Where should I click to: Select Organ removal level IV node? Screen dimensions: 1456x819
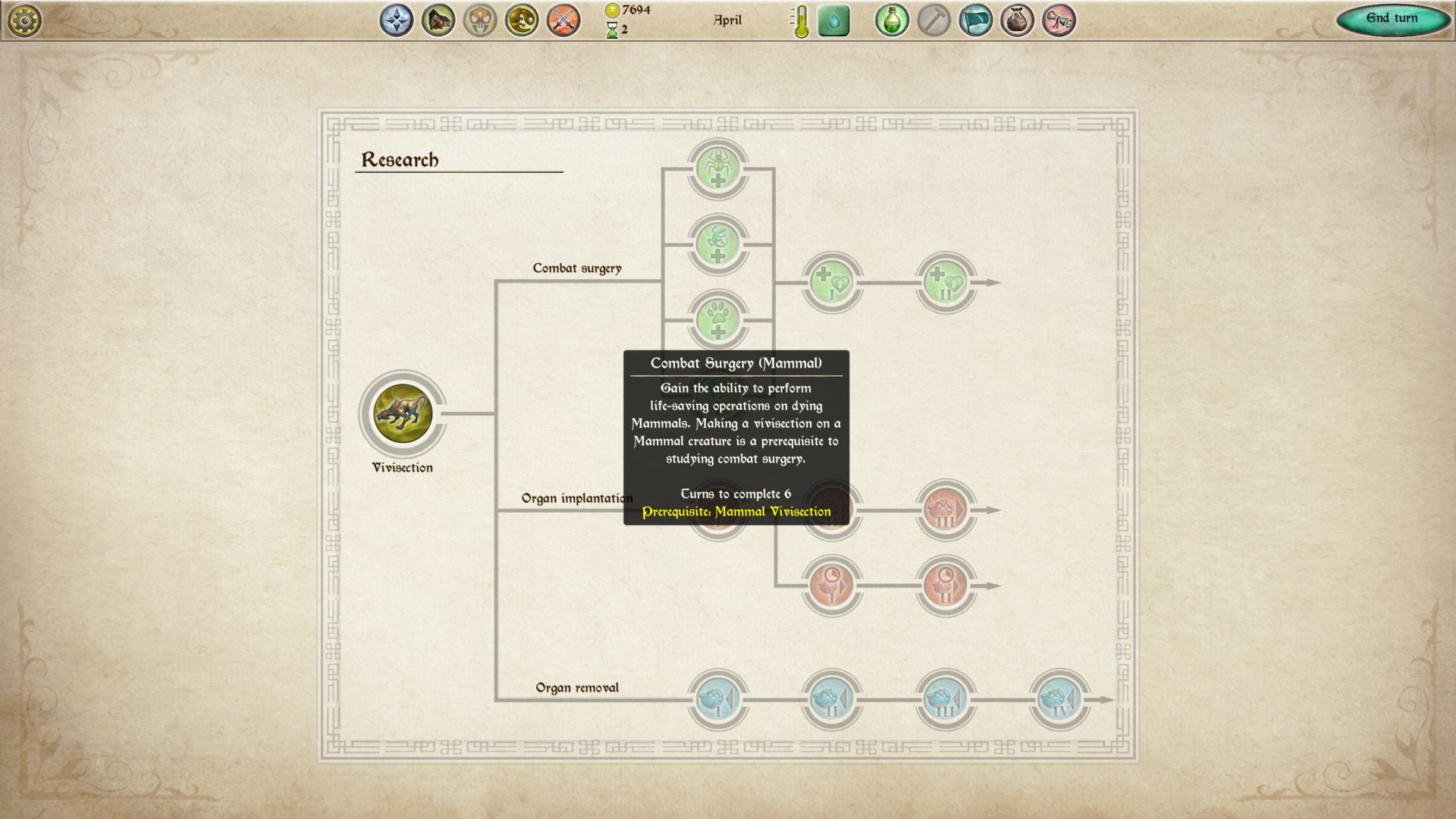point(1059,699)
